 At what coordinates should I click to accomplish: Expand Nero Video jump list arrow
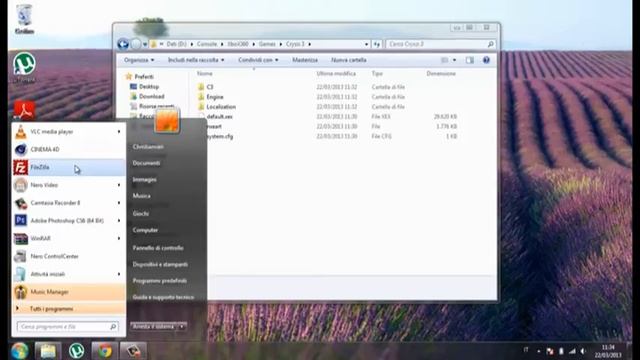pos(119,185)
